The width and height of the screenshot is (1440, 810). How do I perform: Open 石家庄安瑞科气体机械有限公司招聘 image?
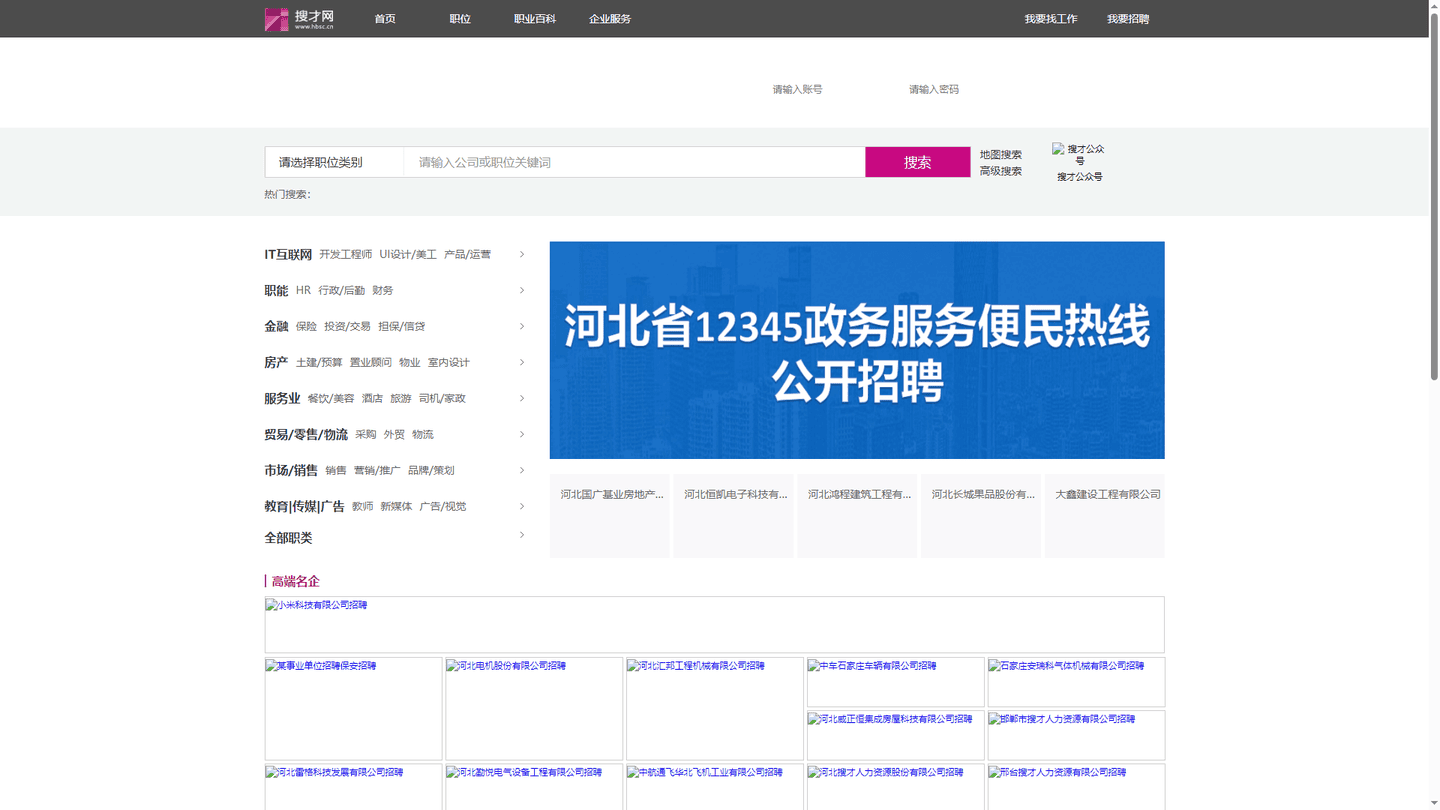(1077, 682)
